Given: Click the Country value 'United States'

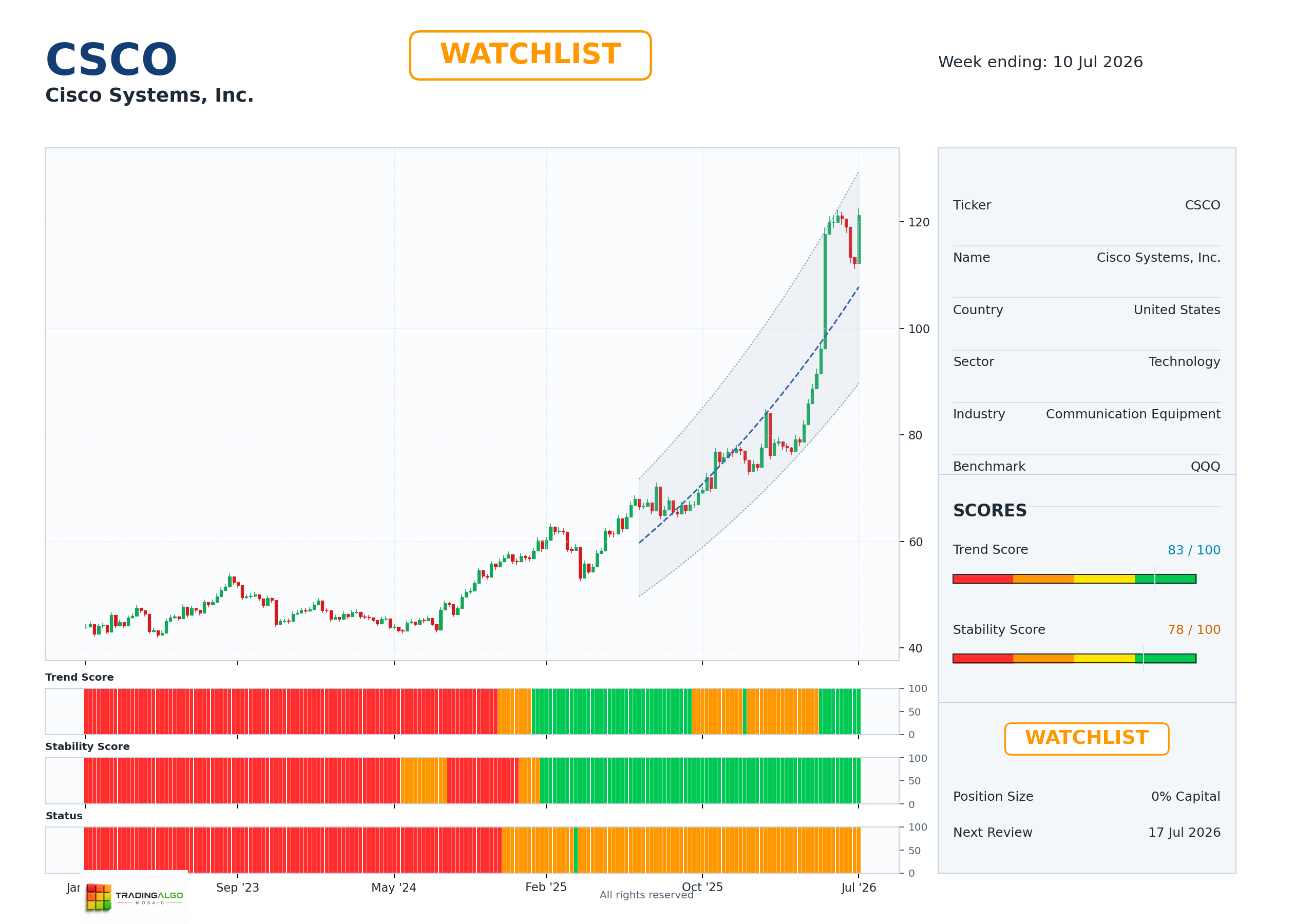Looking at the screenshot, I should (x=1177, y=310).
